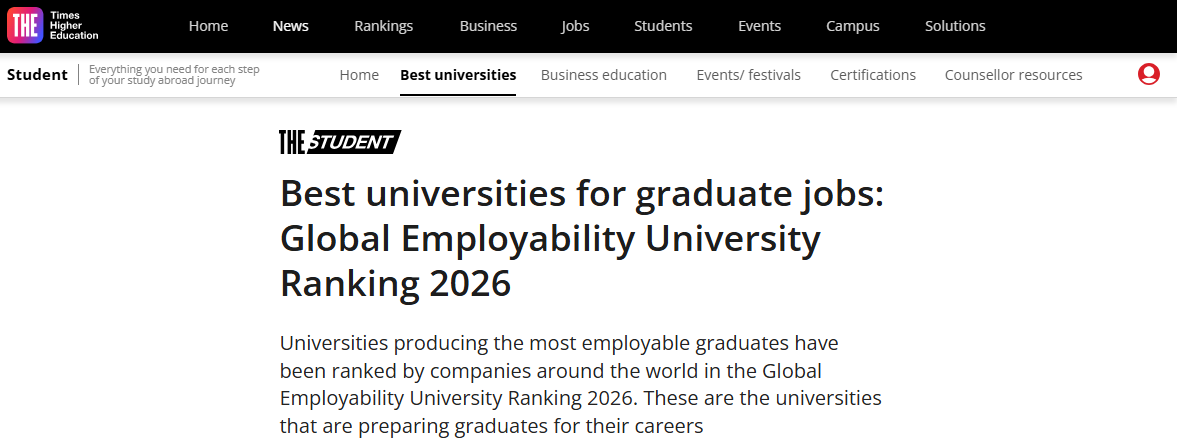Open the Solutions menu

955,26
